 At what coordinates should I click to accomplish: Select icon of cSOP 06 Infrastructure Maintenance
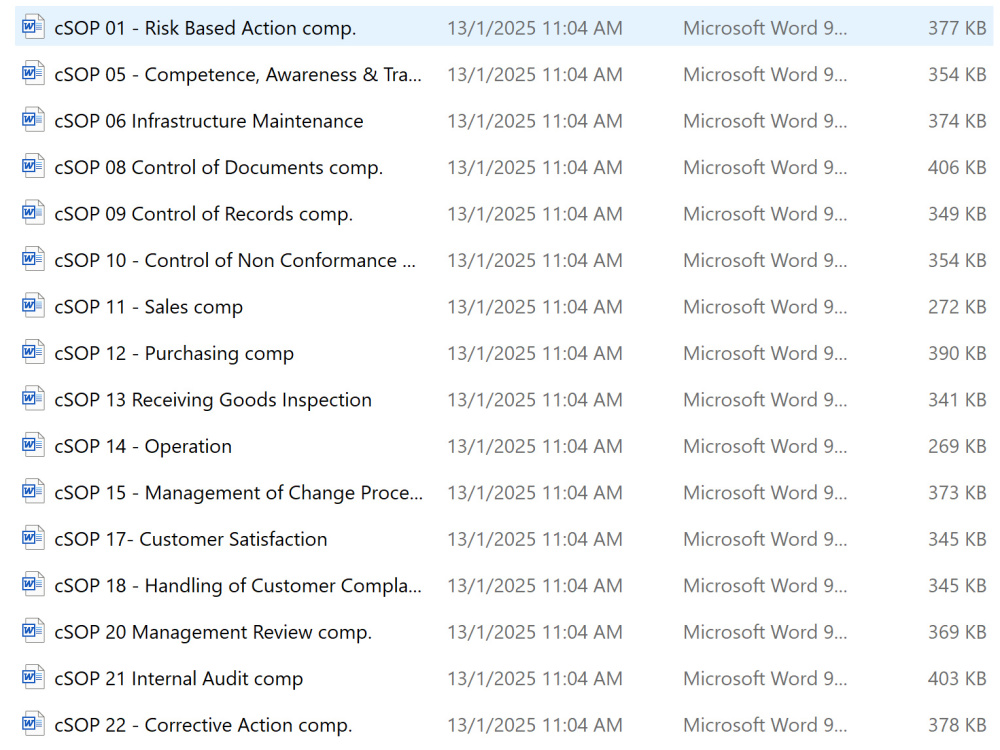tap(33, 120)
